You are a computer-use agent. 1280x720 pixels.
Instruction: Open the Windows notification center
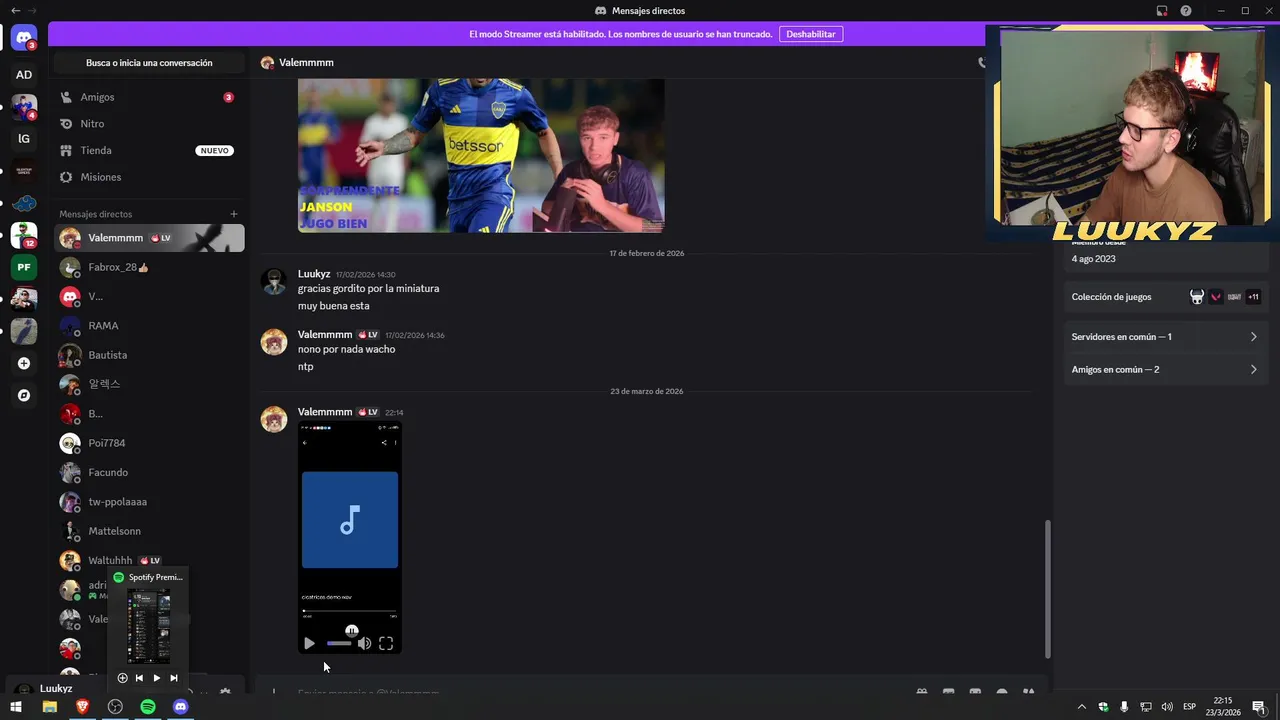[1259, 707]
